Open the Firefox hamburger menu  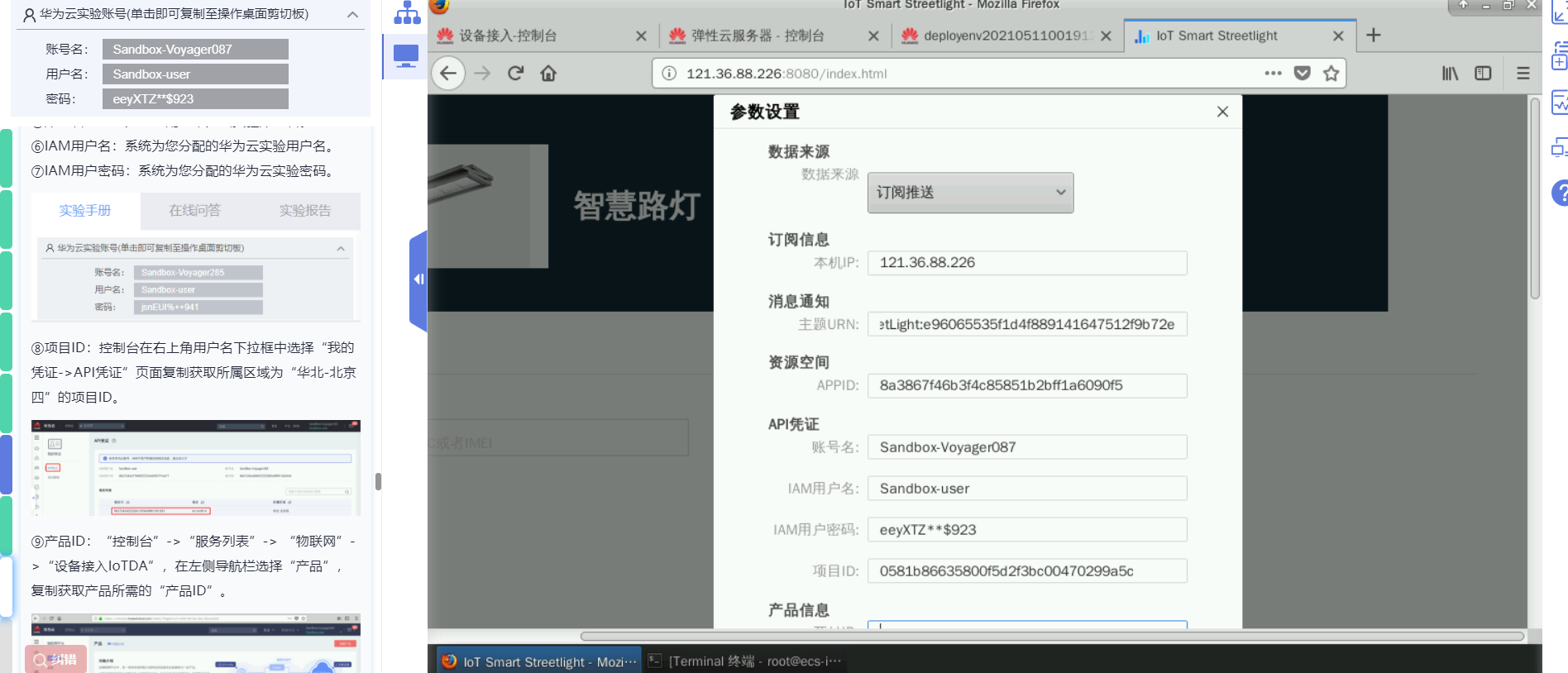[x=1523, y=74]
